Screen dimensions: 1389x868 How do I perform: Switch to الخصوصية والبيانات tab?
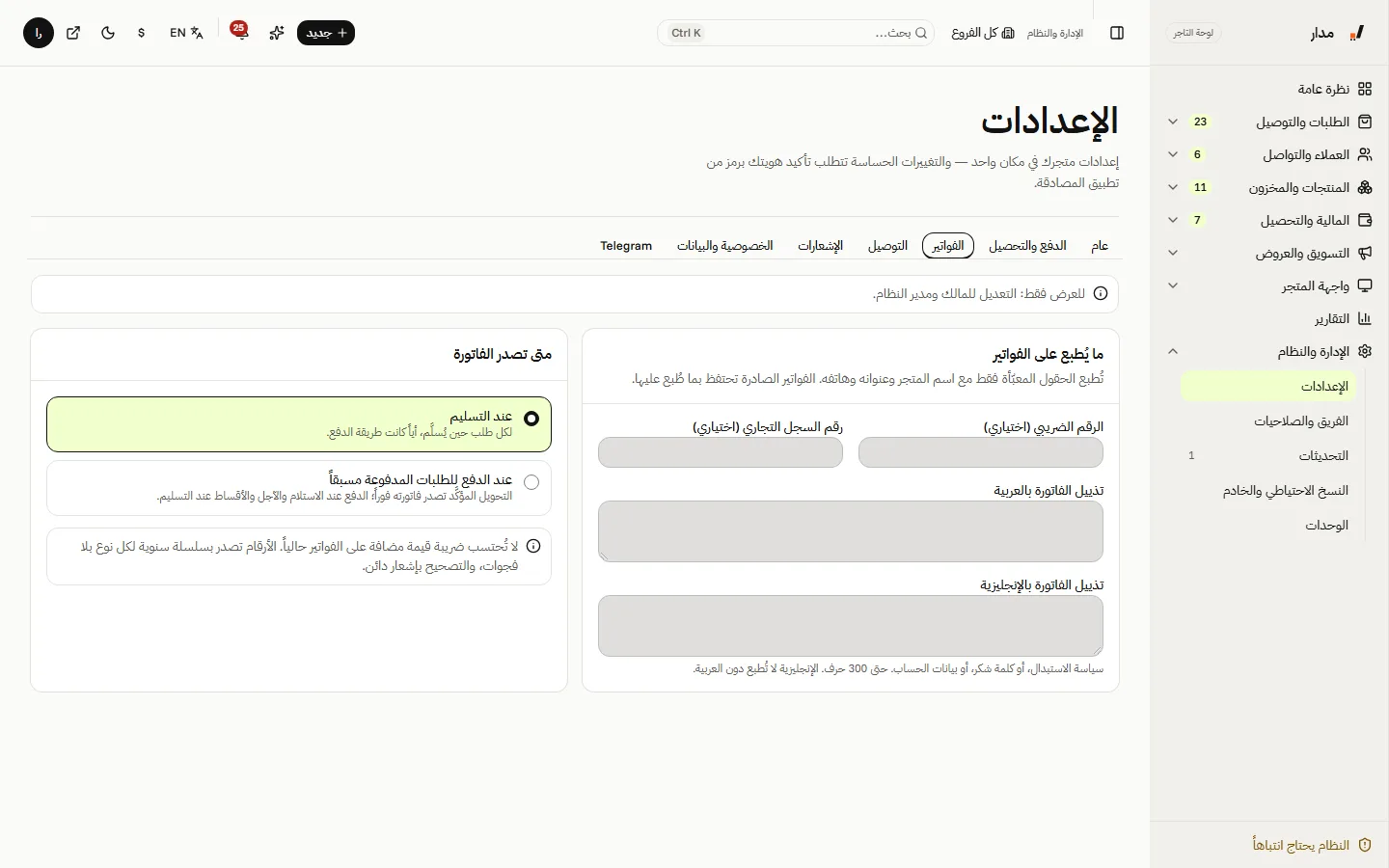pos(725,246)
